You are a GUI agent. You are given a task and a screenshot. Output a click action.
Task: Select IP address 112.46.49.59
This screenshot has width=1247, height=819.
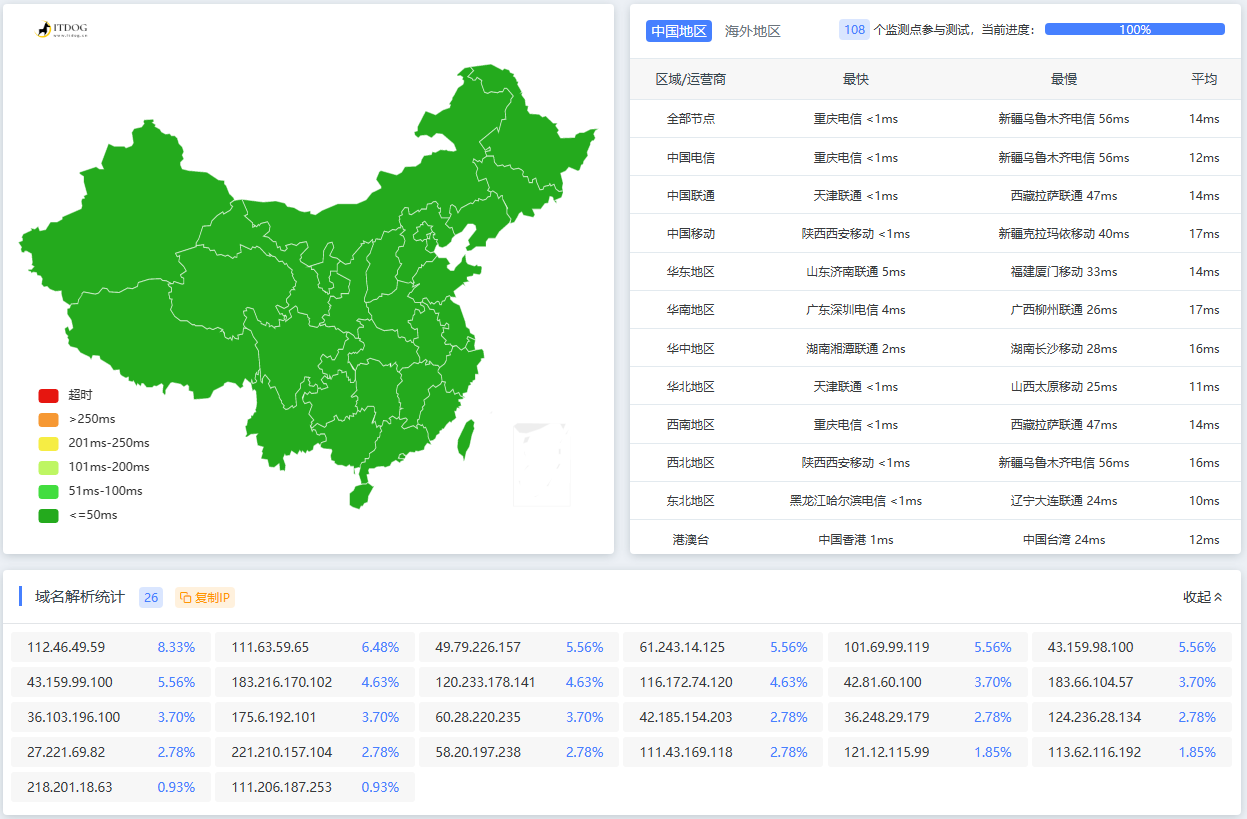point(66,647)
